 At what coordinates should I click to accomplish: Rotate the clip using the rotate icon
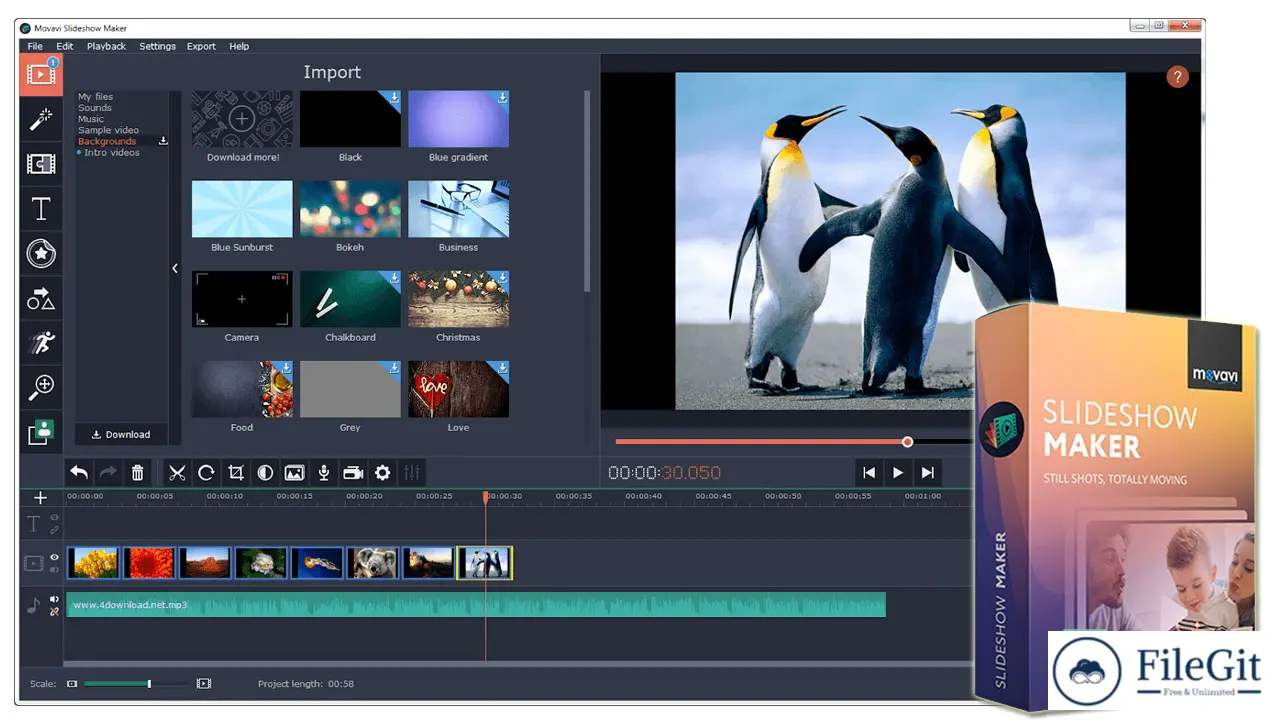pyautogui.click(x=206, y=473)
